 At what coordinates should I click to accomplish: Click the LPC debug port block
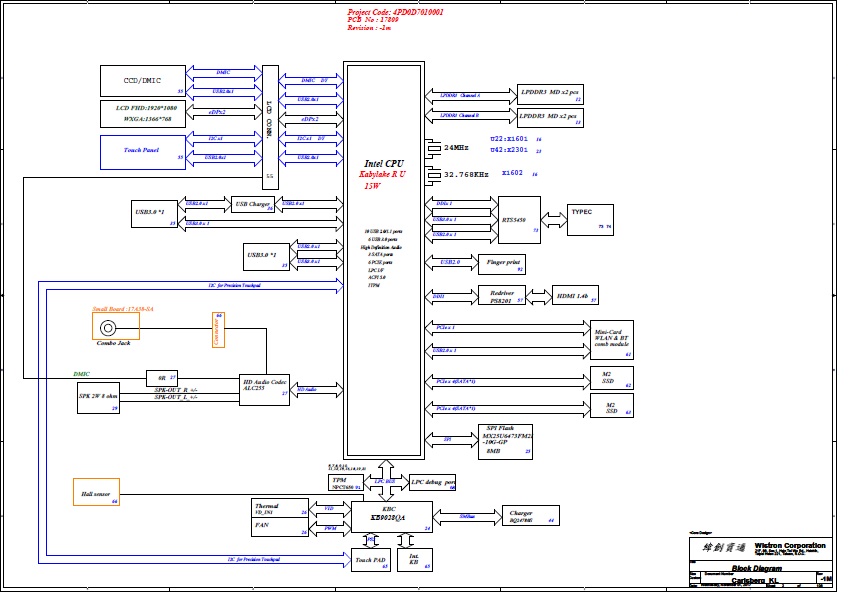(x=433, y=482)
